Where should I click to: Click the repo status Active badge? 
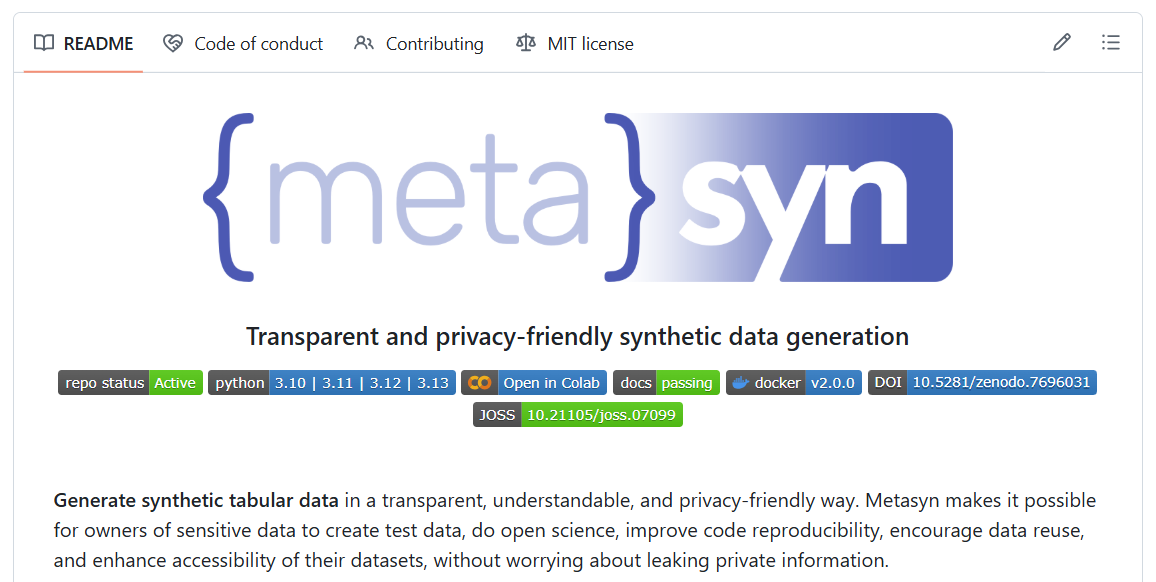point(130,383)
